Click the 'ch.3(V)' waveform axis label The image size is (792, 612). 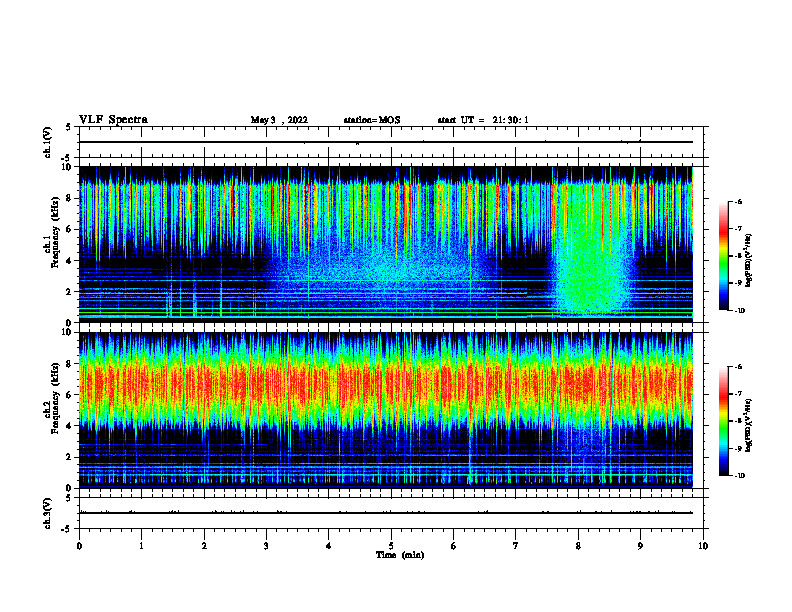48,514
